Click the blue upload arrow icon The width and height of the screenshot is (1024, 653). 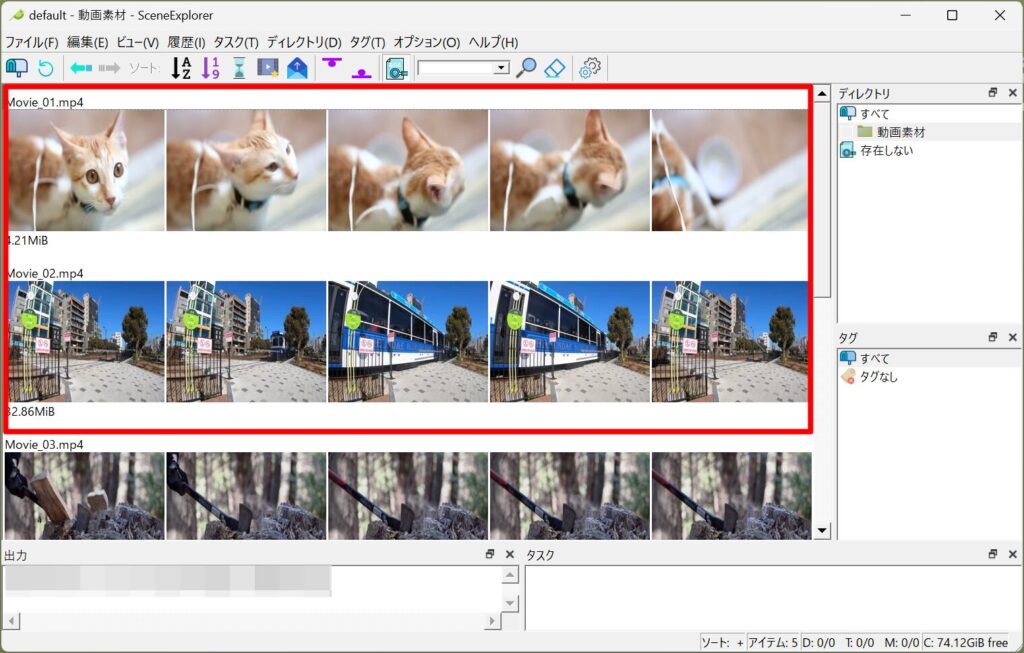[296, 68]
